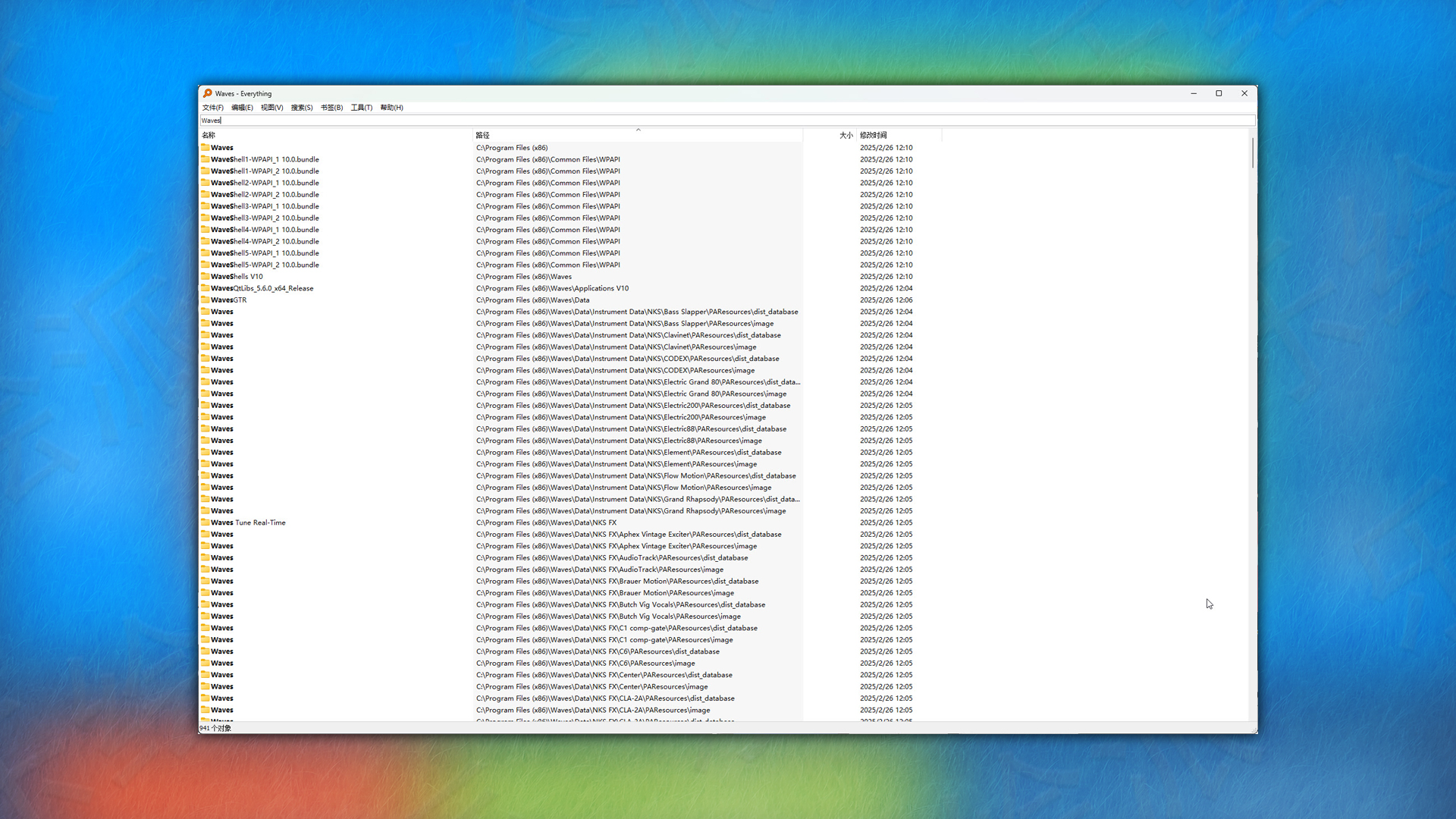Click folder icon in Aphex Vintage Exciter dist_database row
Viewport: 1456px width, 819px height.
tap(205, 535)
